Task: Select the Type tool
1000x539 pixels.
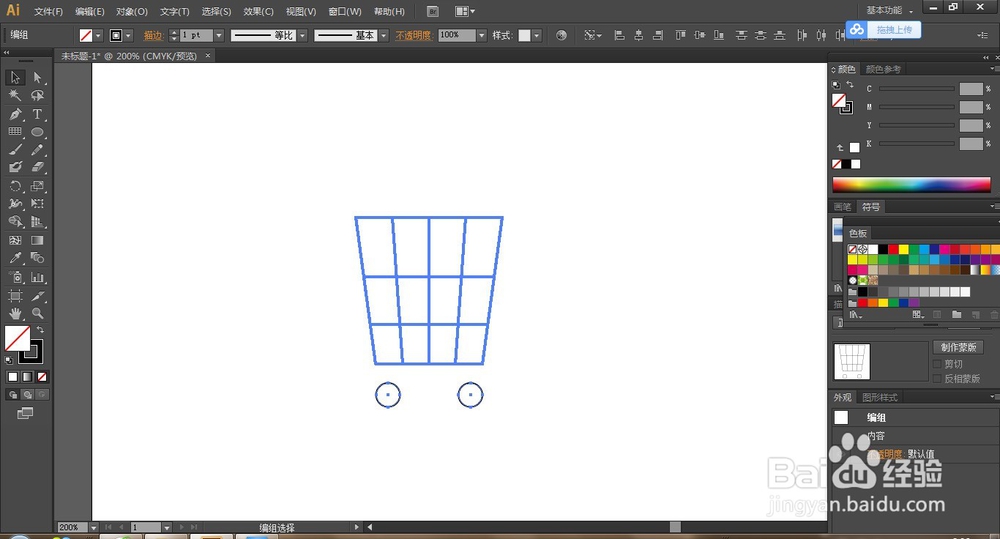Action: (x=38, y=114)
